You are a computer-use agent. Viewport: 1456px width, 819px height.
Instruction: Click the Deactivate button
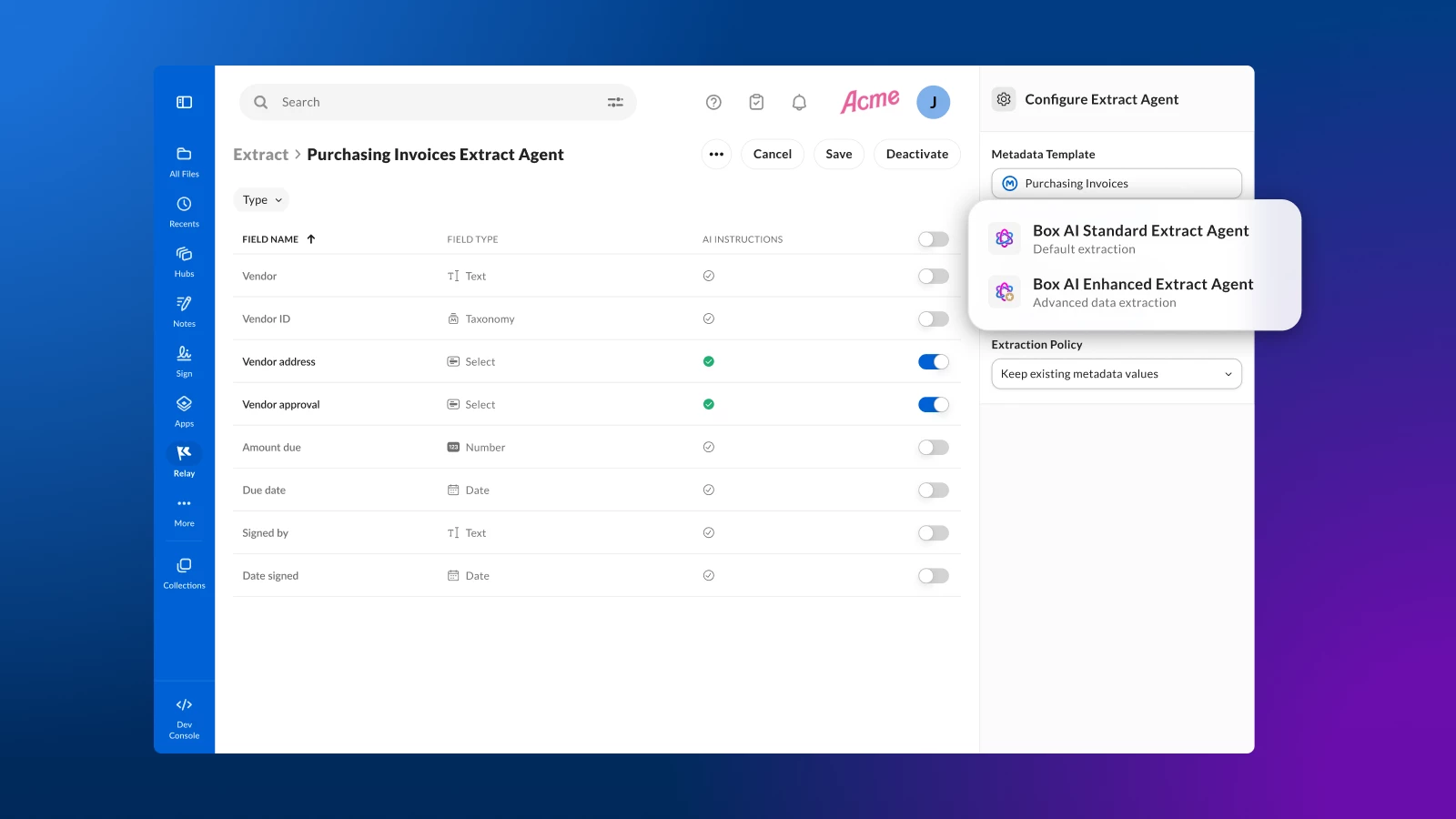tap(917, 154)
